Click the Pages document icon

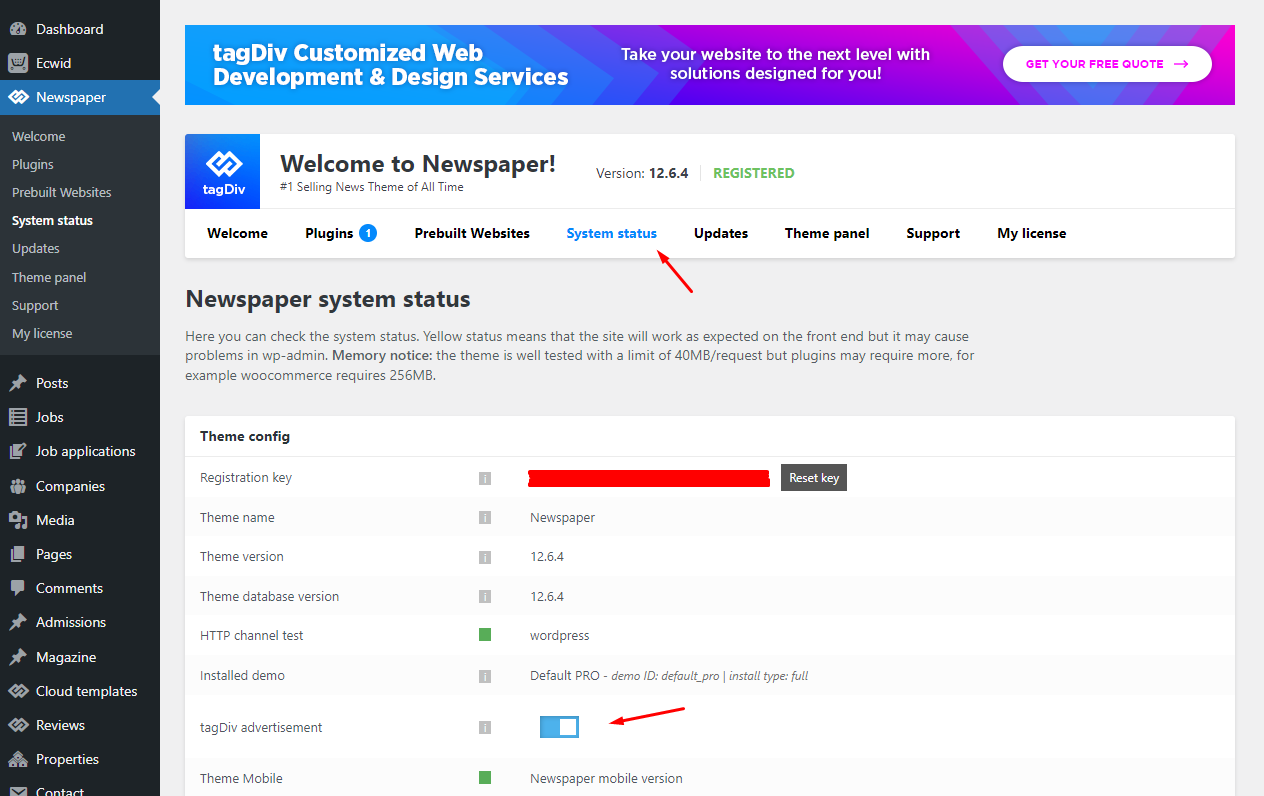[18, 554]
